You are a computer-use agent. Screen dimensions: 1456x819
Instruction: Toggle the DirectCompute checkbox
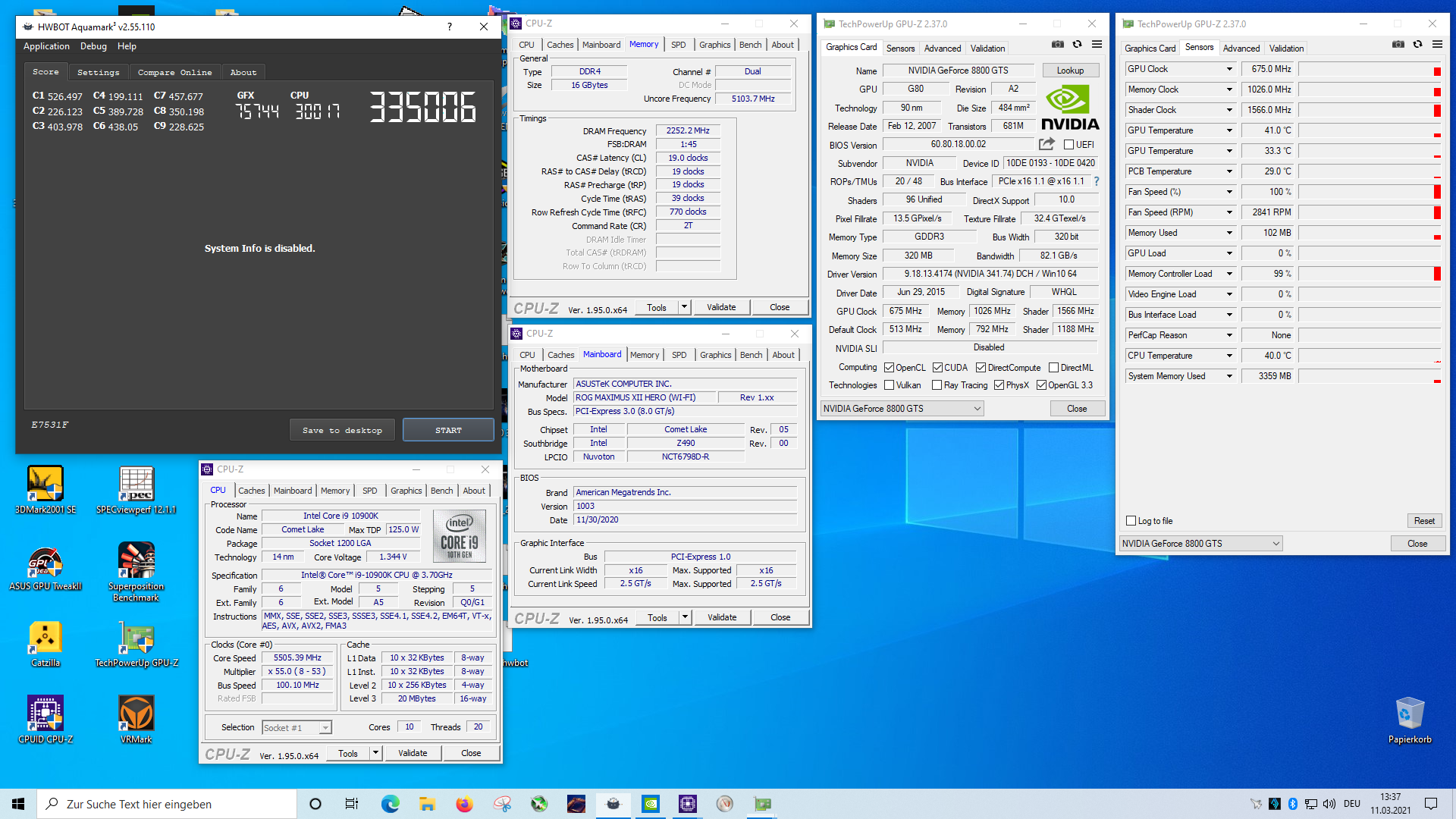coord(981,368)
